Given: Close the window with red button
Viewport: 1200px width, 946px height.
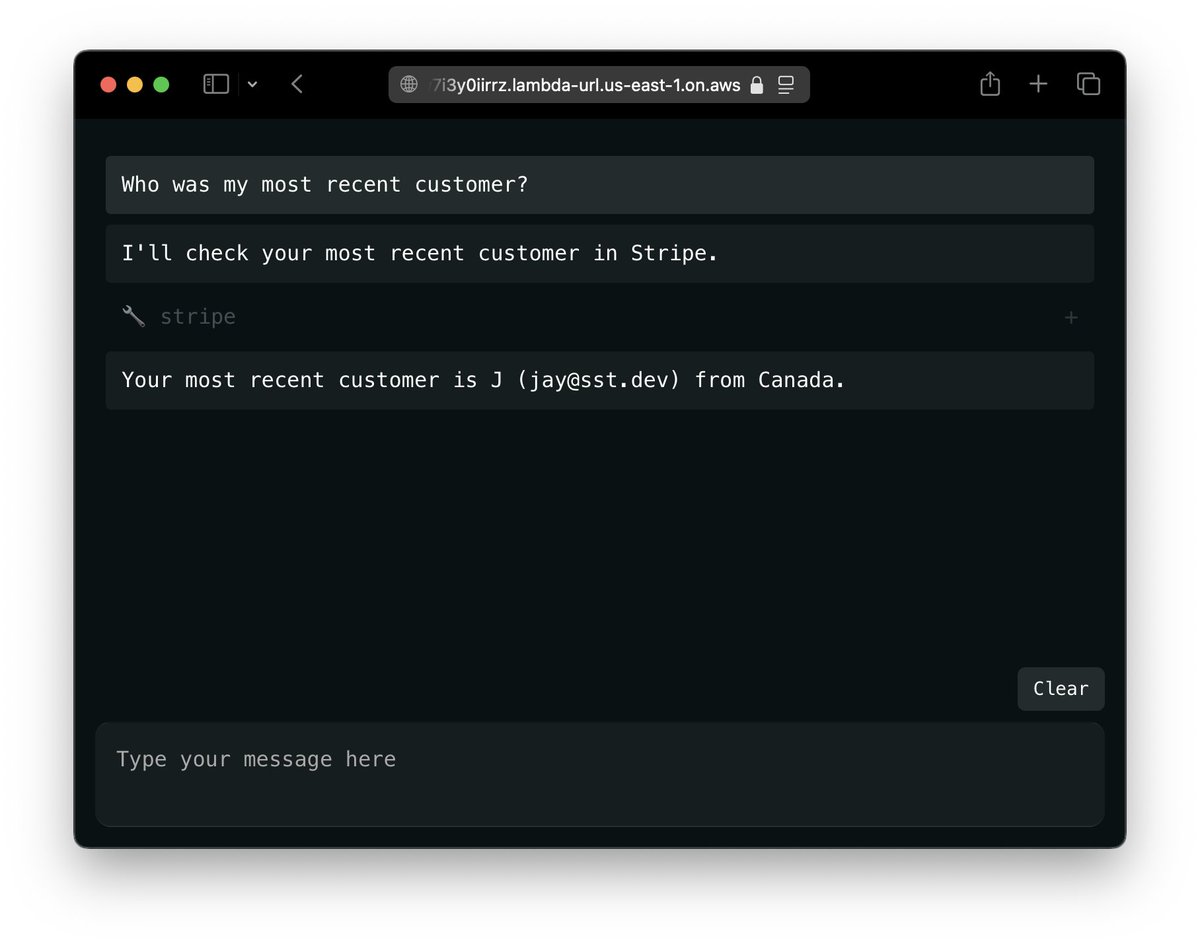Looking at the screenshot, I should point(109,85).
